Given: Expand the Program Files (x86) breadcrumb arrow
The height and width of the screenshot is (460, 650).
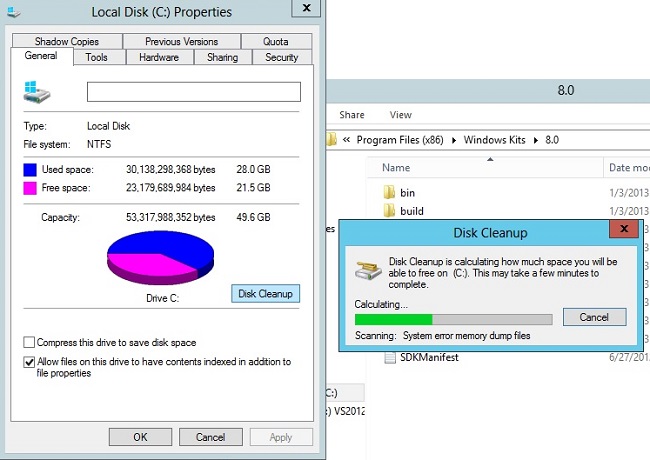Looking at the screenshot, I should (455, 139).
